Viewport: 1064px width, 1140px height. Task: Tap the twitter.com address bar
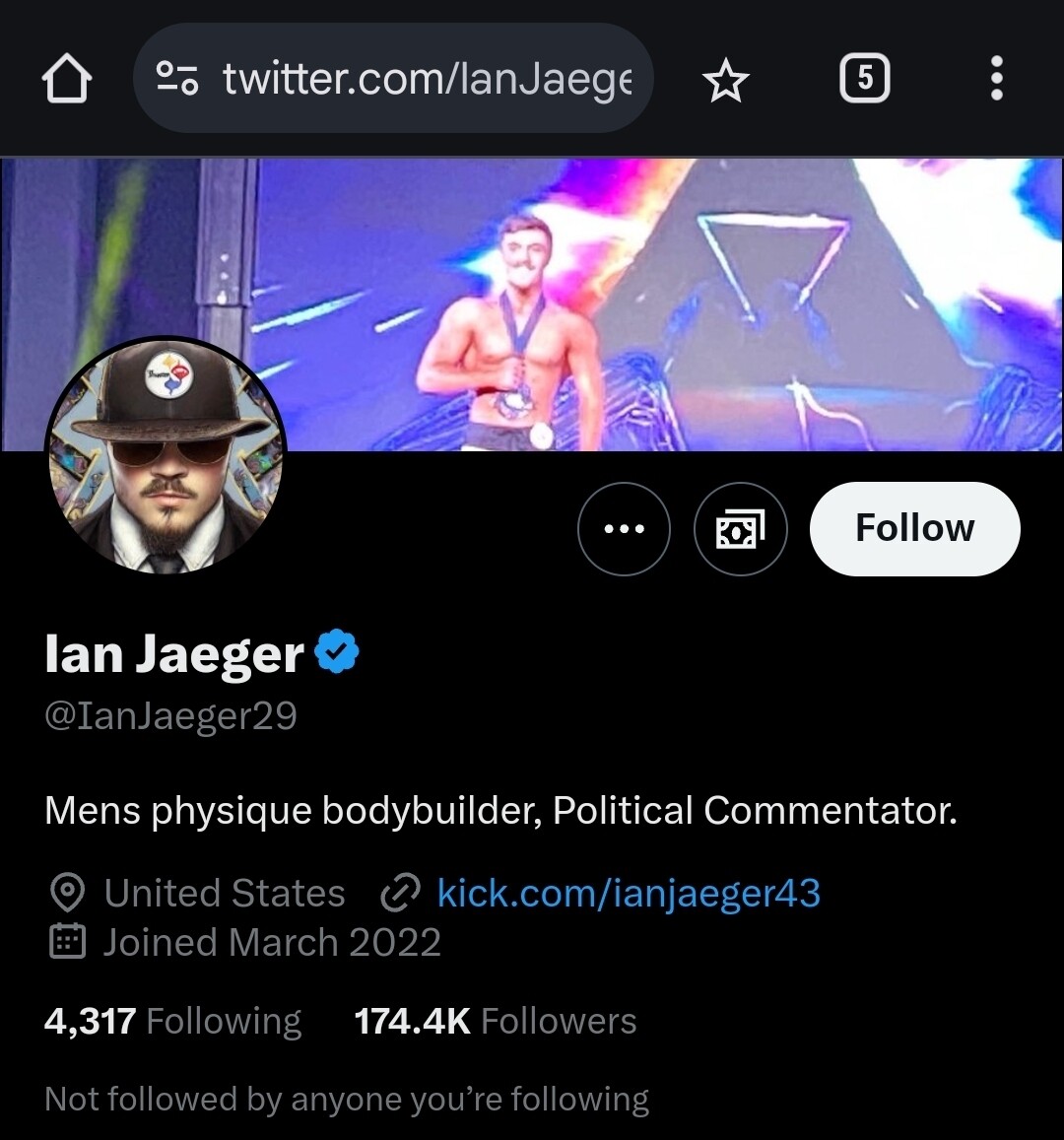tap(393, 78)
